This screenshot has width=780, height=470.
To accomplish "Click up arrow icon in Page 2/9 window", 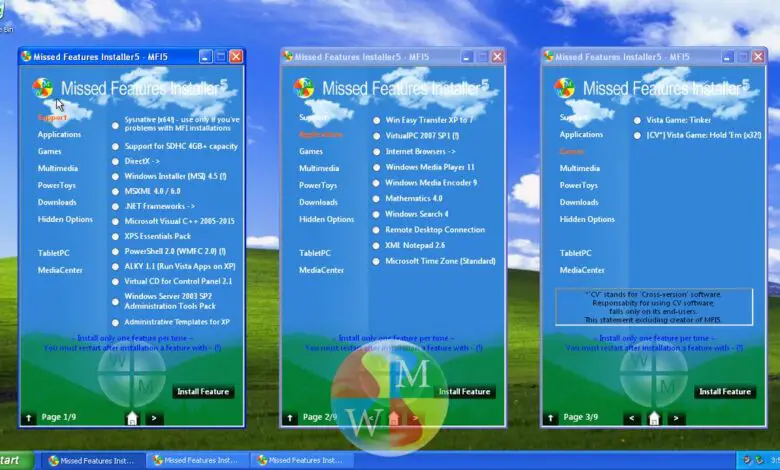I will [290, 418].
